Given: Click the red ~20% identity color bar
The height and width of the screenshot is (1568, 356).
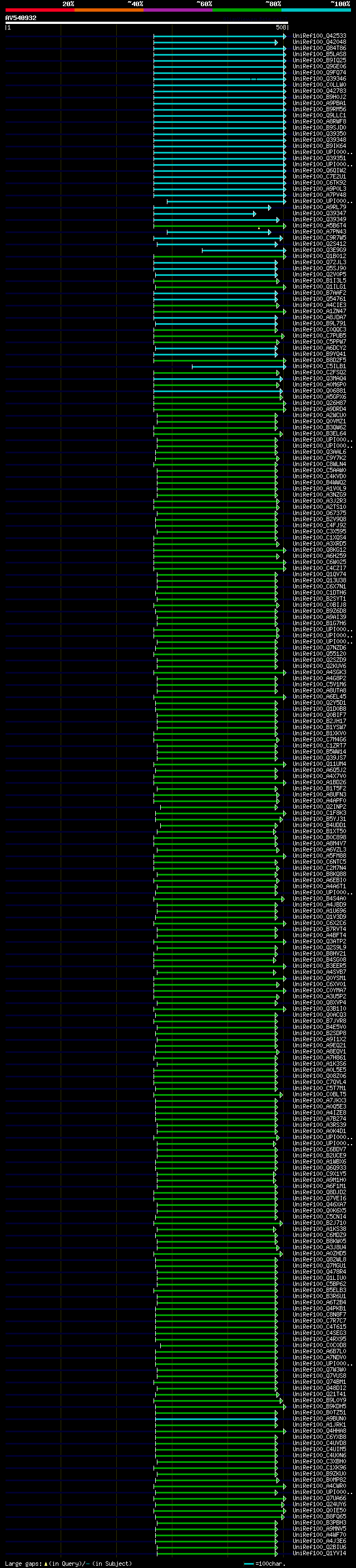Looking at the screenshot, I should pos(39,10).
